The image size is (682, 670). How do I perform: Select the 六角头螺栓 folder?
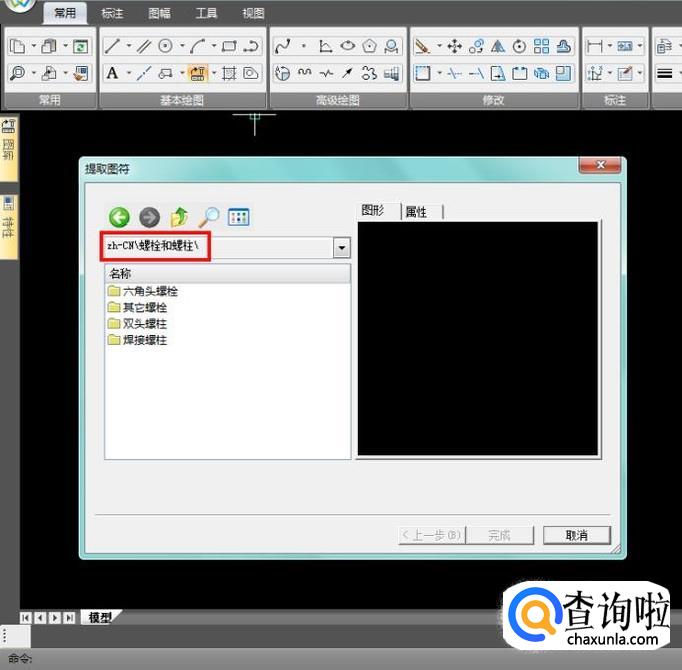click(150, 291)
